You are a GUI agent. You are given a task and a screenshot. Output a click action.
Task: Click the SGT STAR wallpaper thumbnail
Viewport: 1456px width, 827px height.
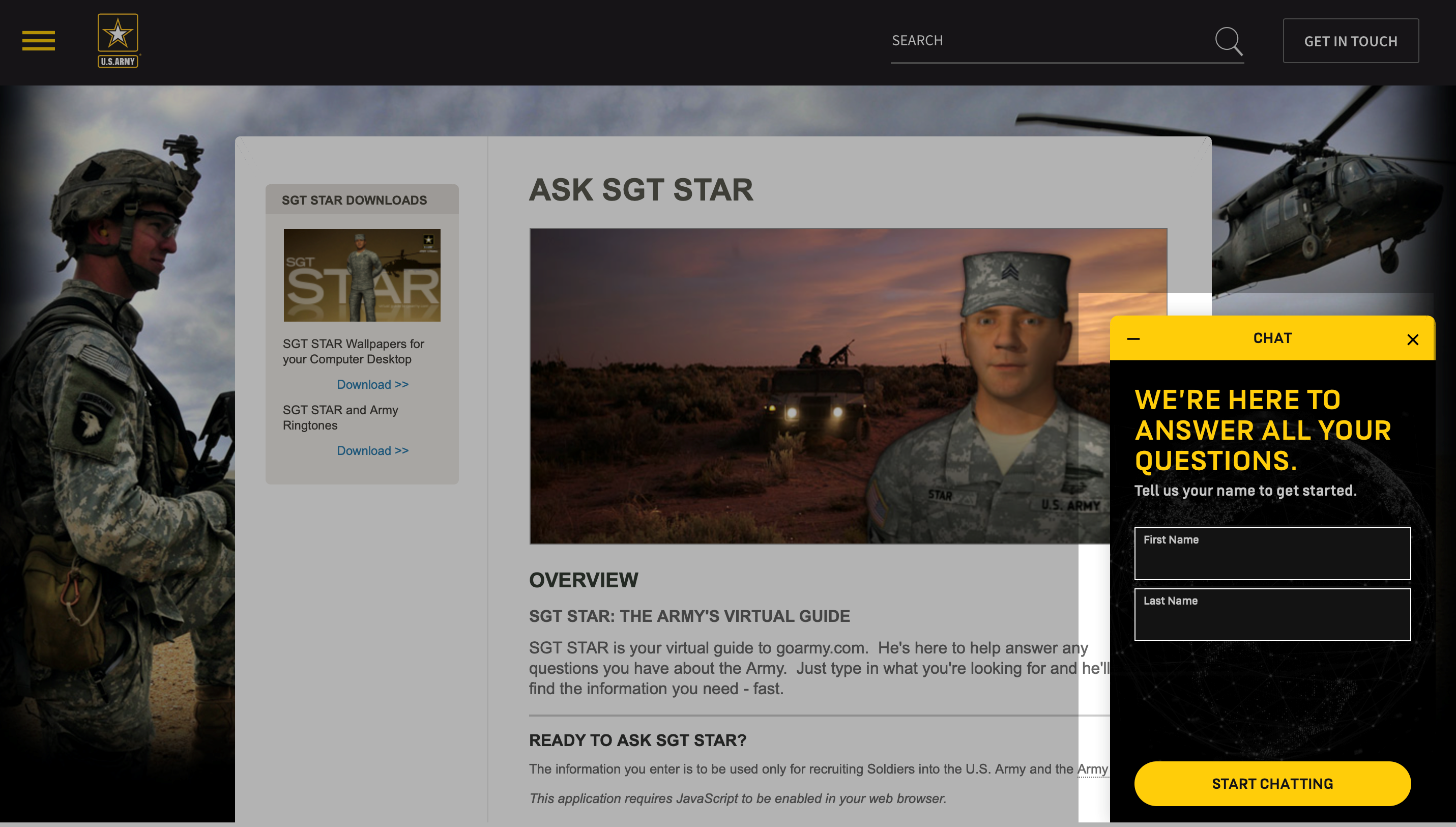pos(363,275)
